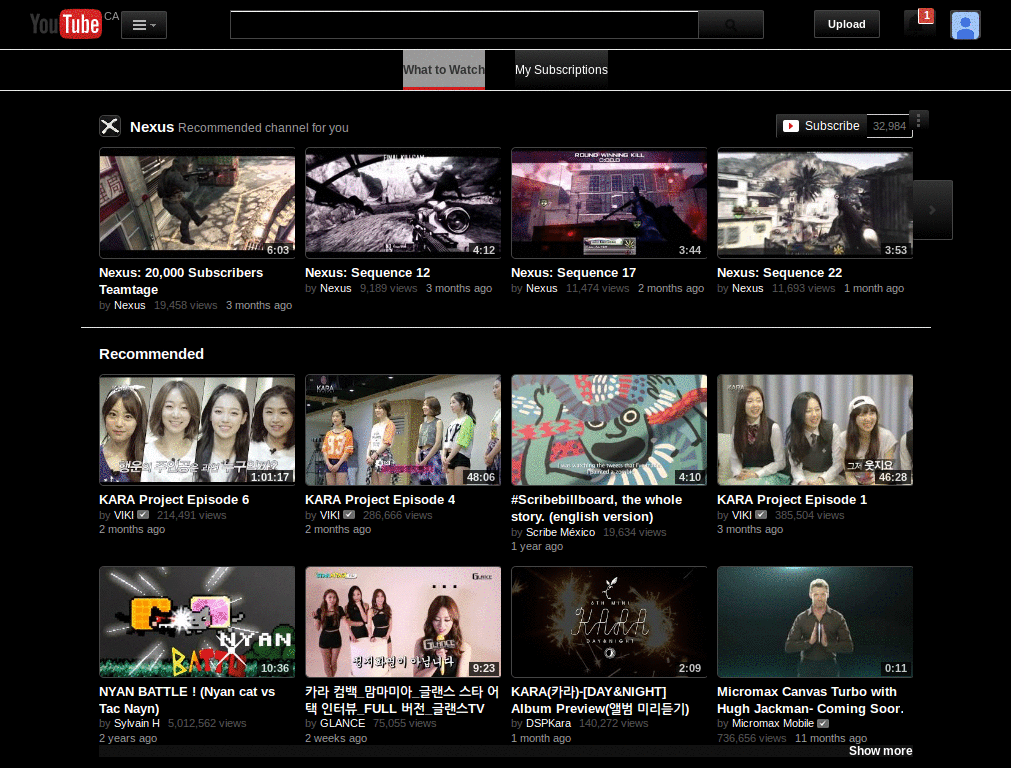Image resolution: width=1024 pixels, height=768 pixels.
Task: Open KARA Project Episode 6 thumbnail
Action: [x=197, y=430]
